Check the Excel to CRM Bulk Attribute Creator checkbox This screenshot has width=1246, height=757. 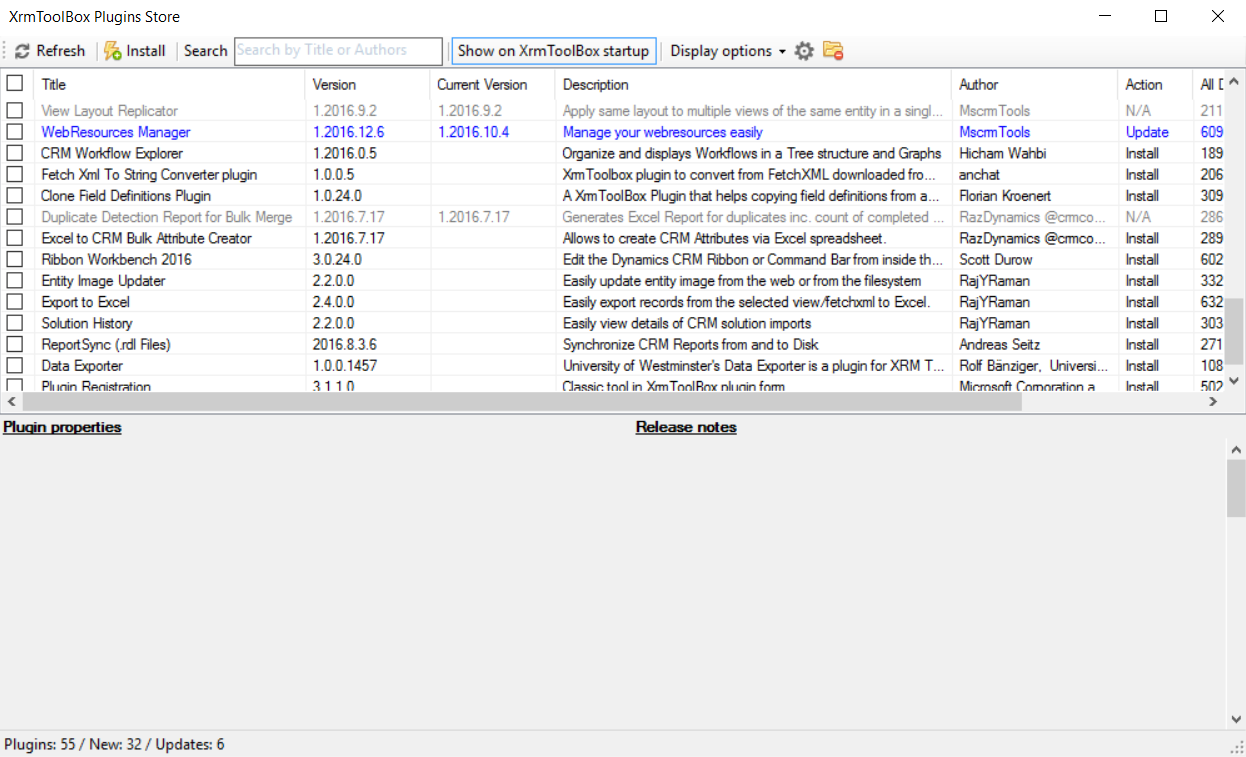pos(15,238)
